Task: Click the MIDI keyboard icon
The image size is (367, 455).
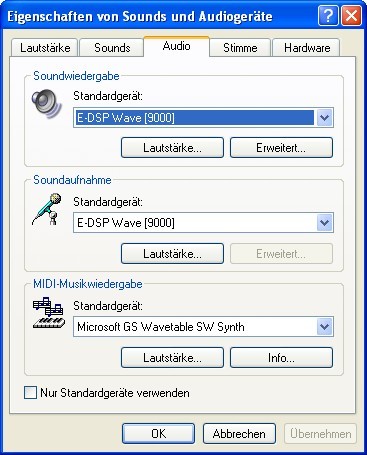Action: click(x=49, y=313)
